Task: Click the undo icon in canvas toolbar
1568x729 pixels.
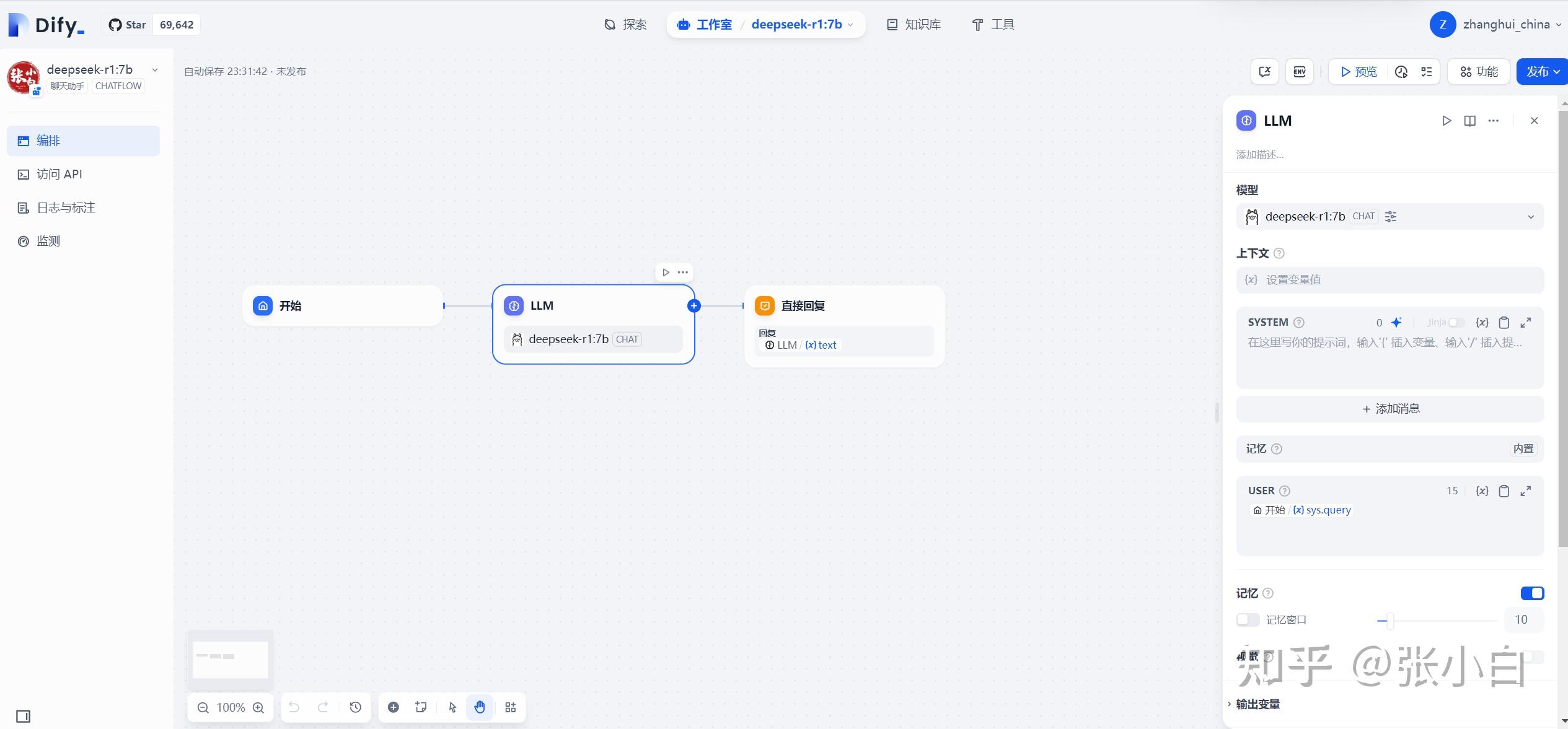Action: pyautogui.click(x=294, y=707)
